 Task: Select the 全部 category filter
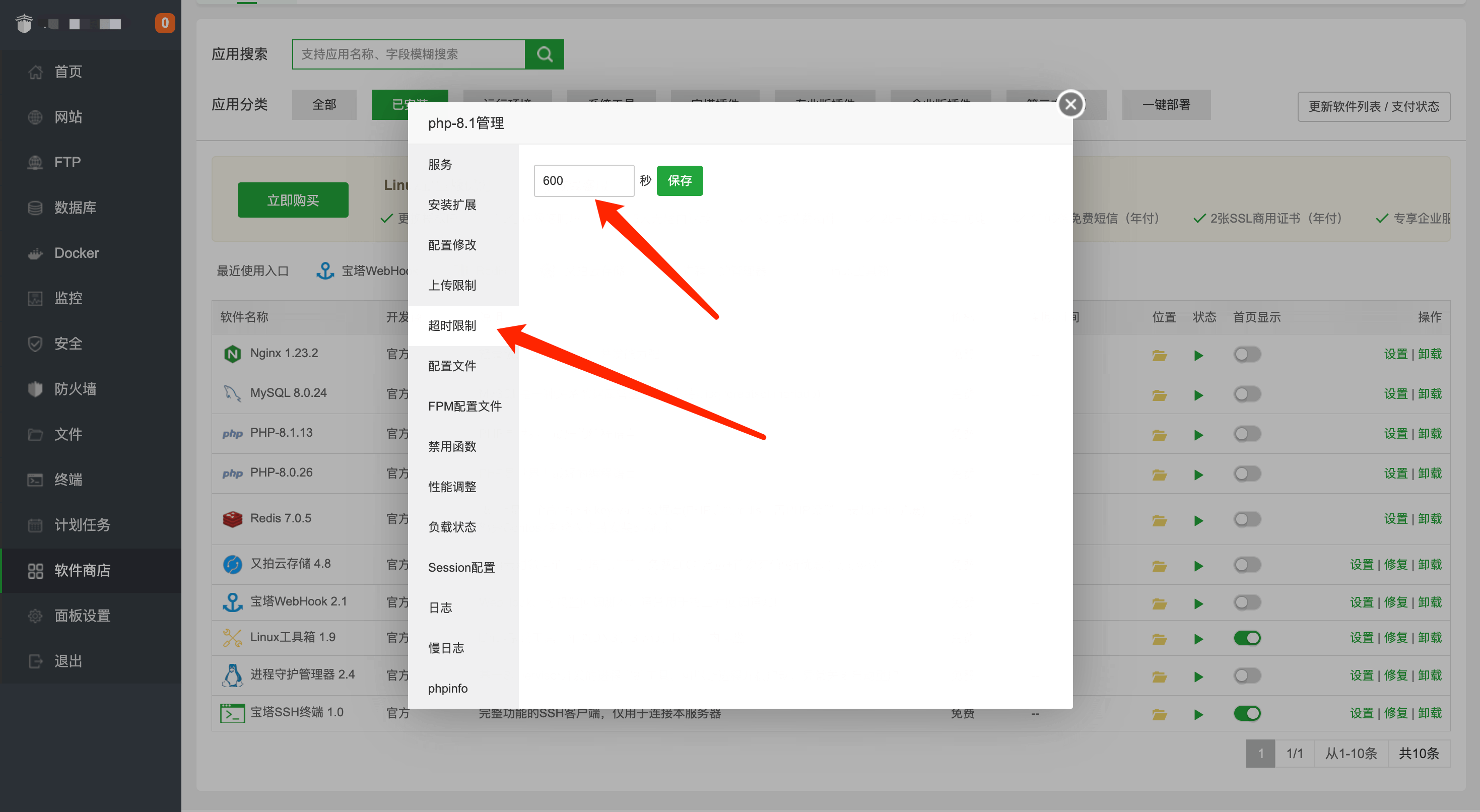324,105
